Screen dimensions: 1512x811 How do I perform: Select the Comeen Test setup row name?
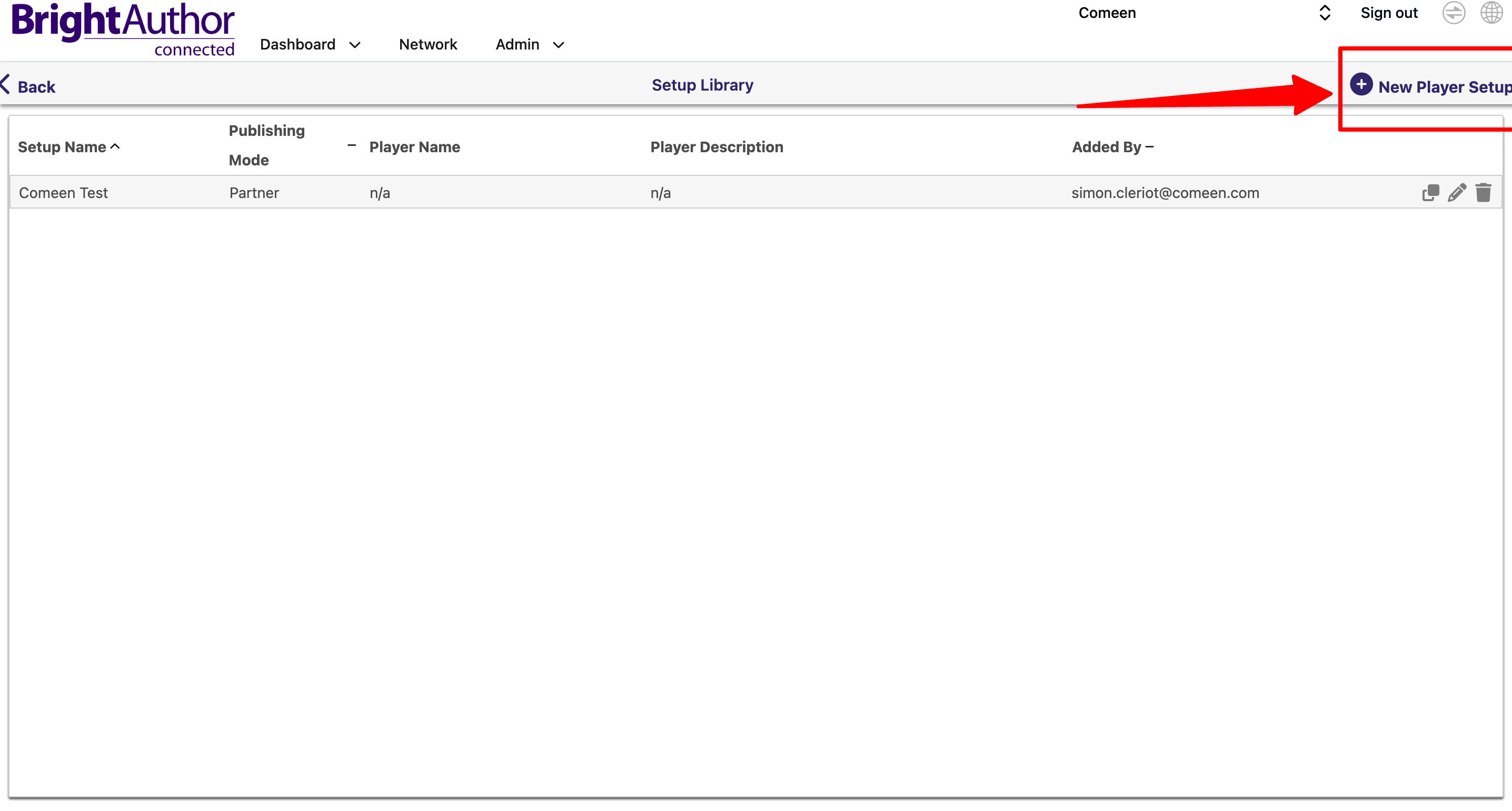[63, 193]
